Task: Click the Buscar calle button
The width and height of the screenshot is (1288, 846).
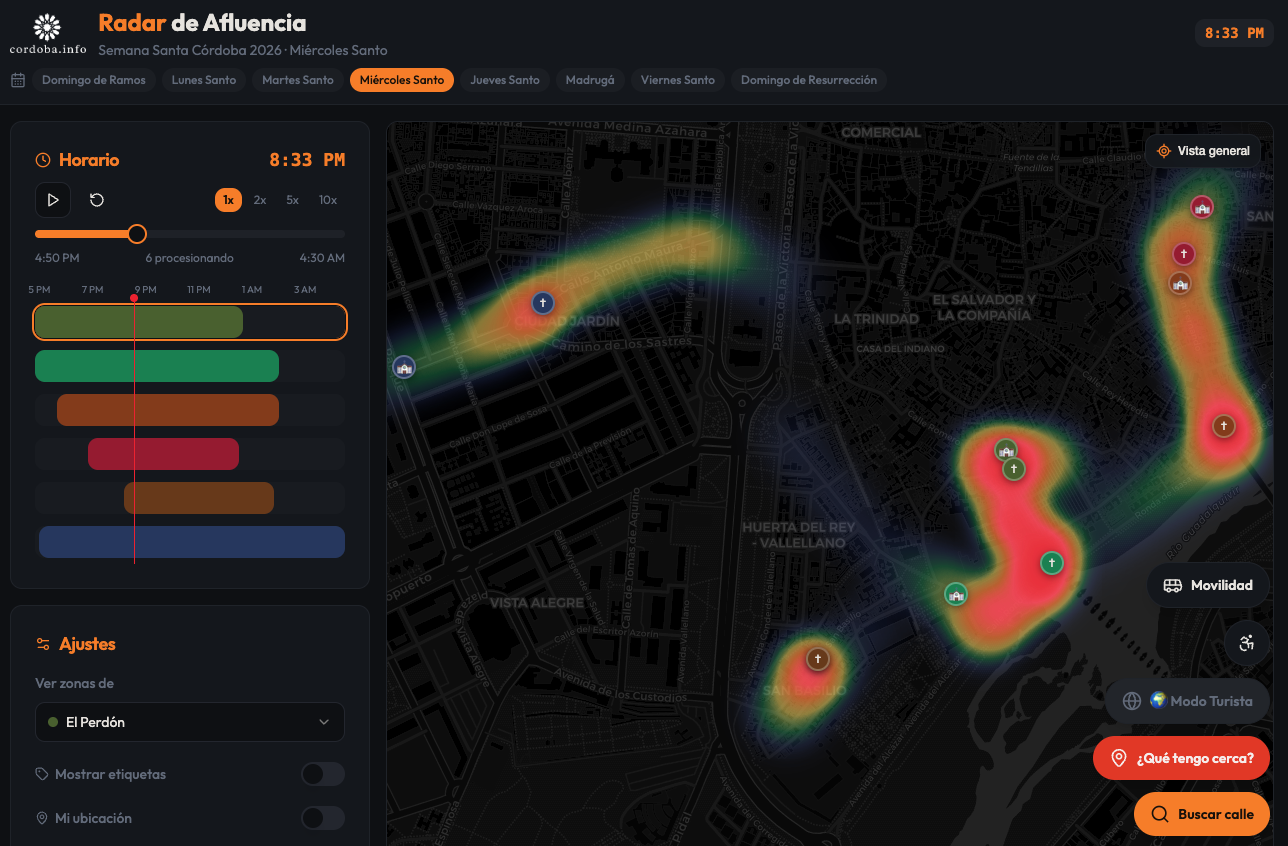Action: coord(1201,814)
